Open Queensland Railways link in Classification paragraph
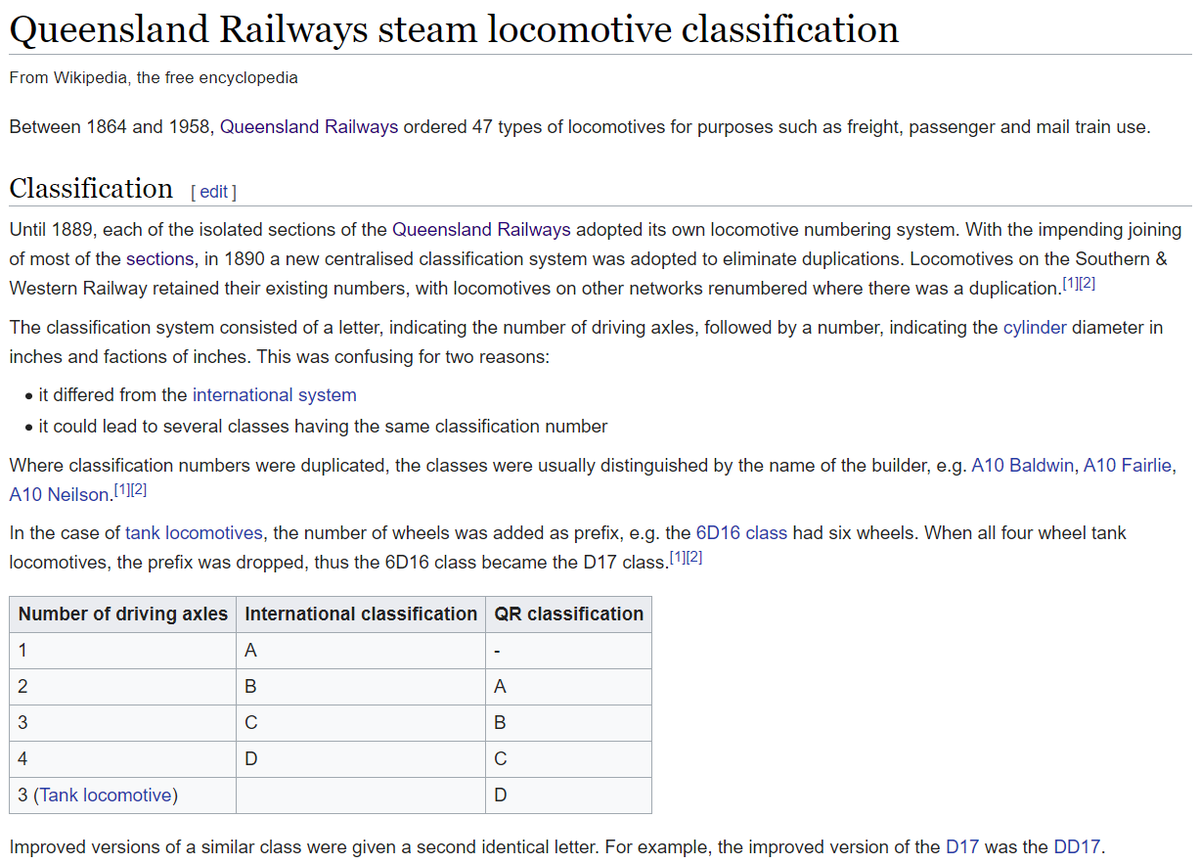This screenshot has width=1200, height=864. point(482,229)
